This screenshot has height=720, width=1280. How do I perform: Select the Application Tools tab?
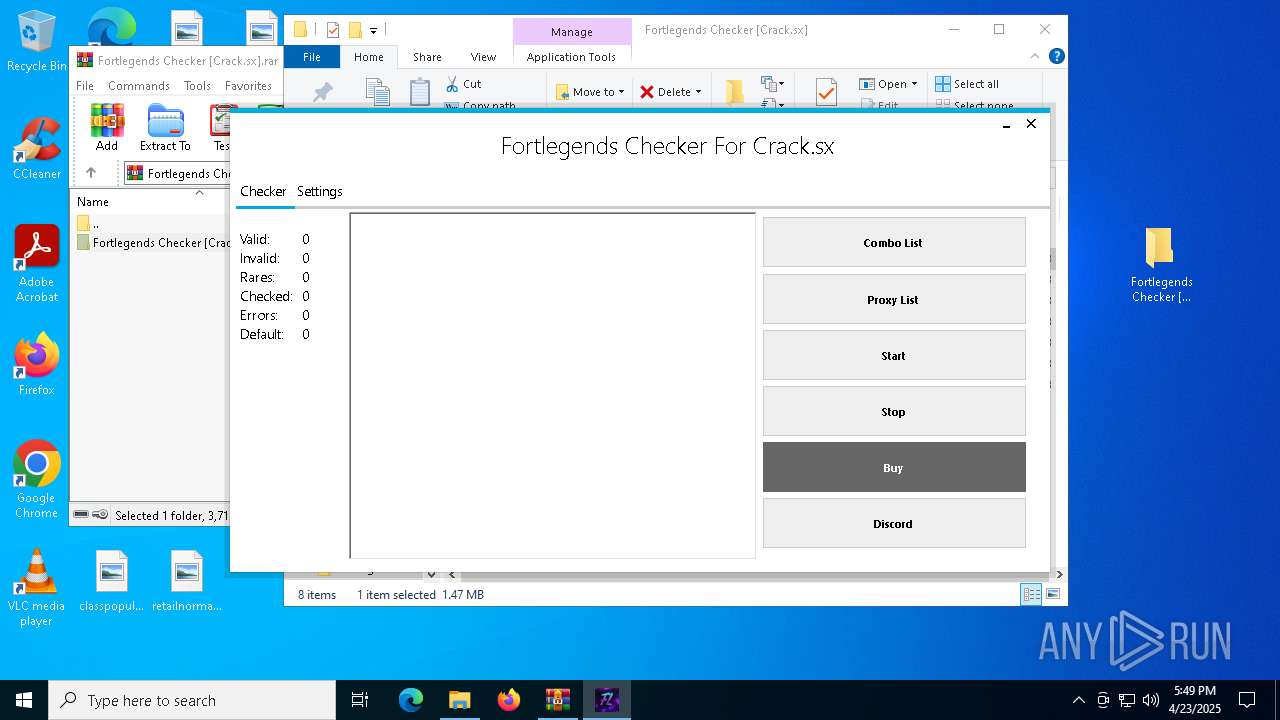click(571, 57)
